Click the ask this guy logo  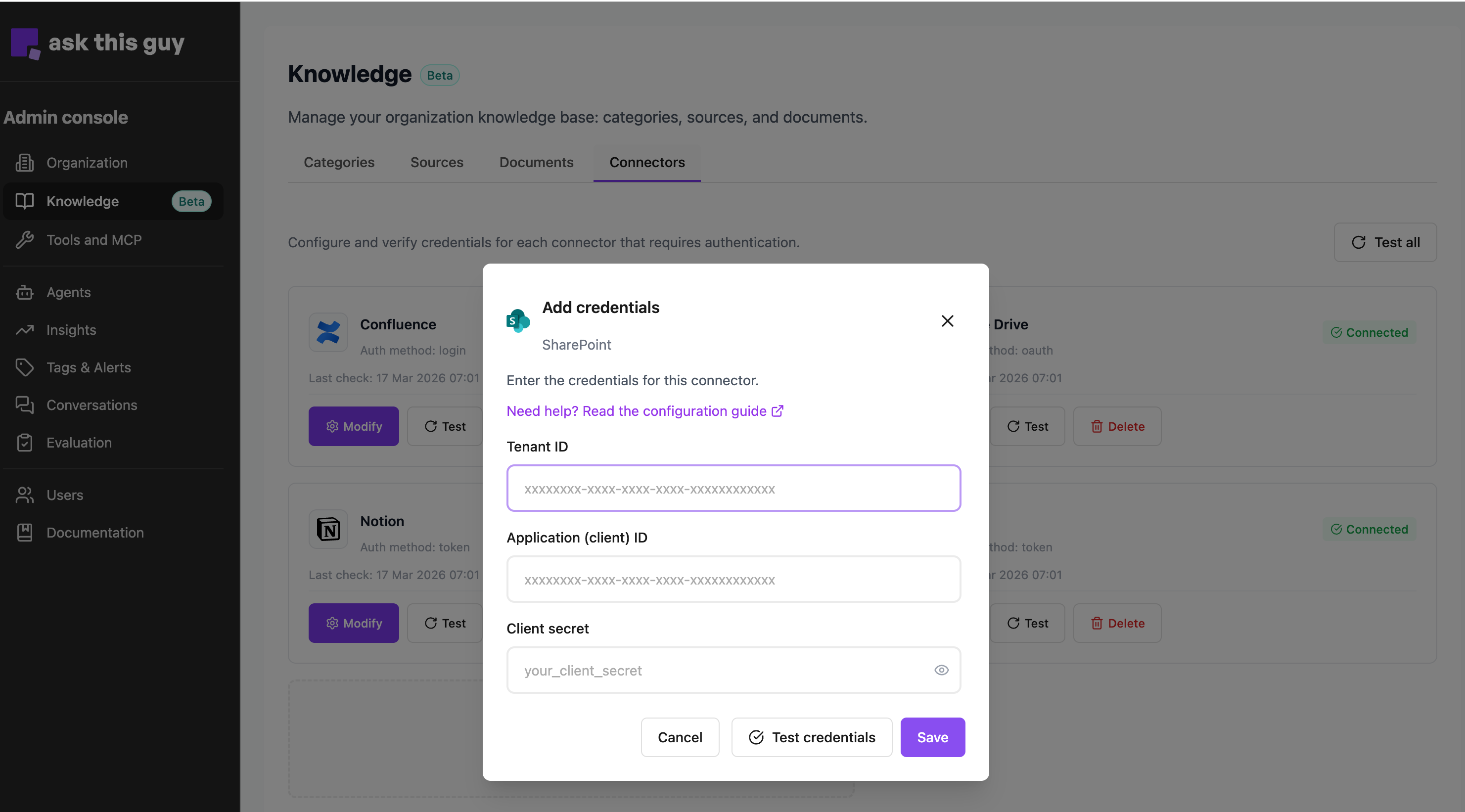click(96, 43)
